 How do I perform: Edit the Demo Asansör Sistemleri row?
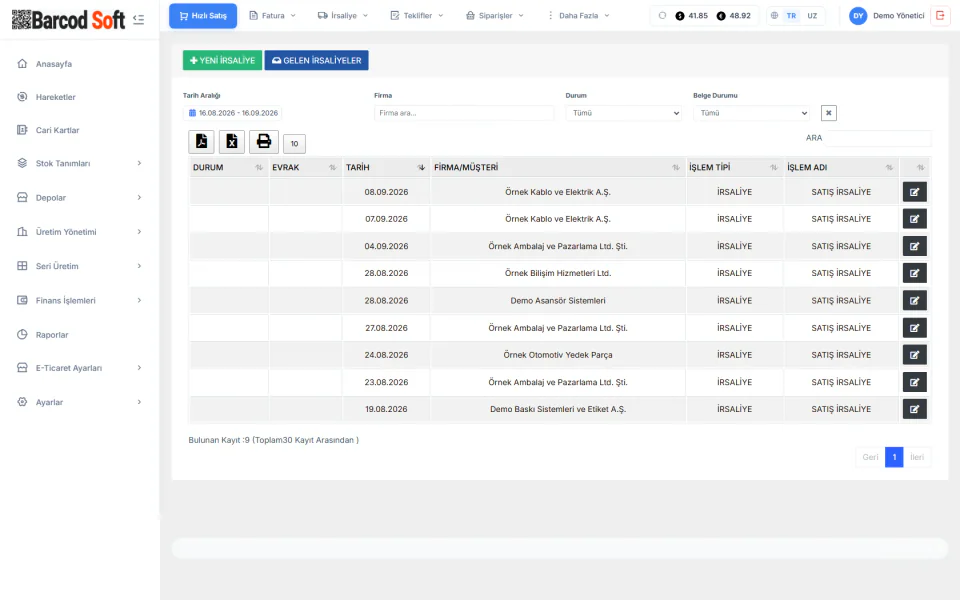pos(914,301)
